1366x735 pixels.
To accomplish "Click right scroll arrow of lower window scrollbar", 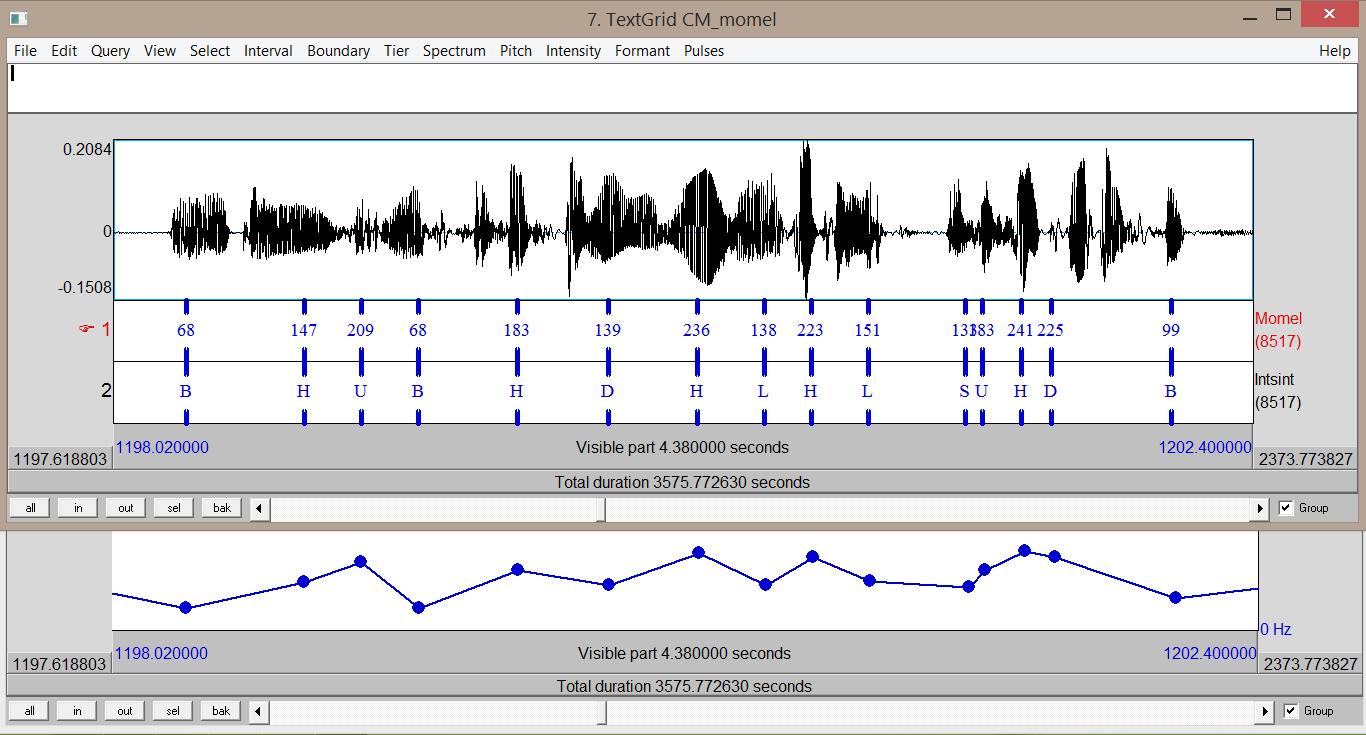I will pyautogui.click(x=1264, y=712).
